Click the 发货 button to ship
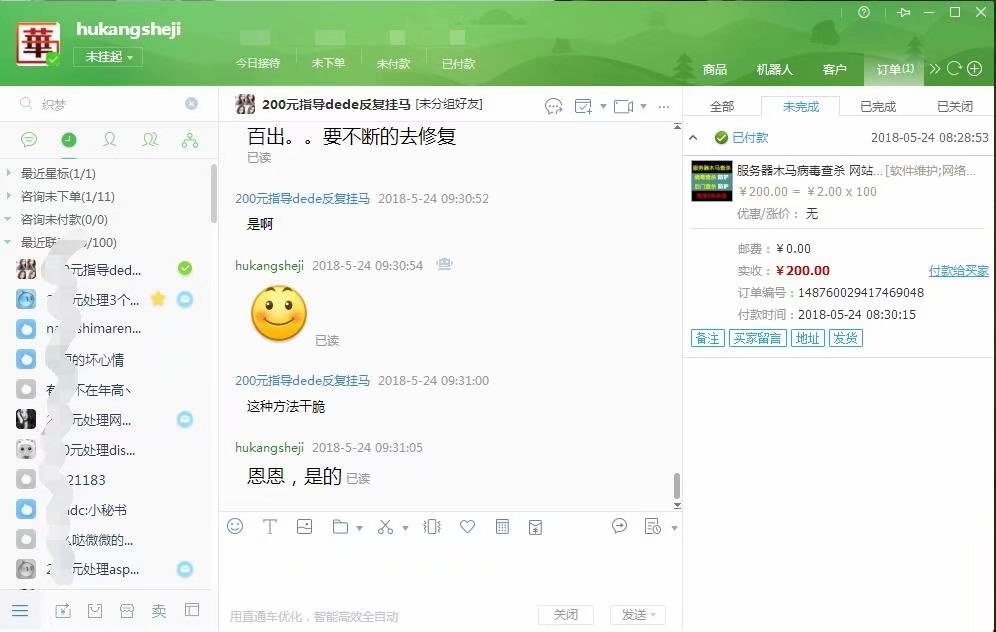 [x=845, y=338]
